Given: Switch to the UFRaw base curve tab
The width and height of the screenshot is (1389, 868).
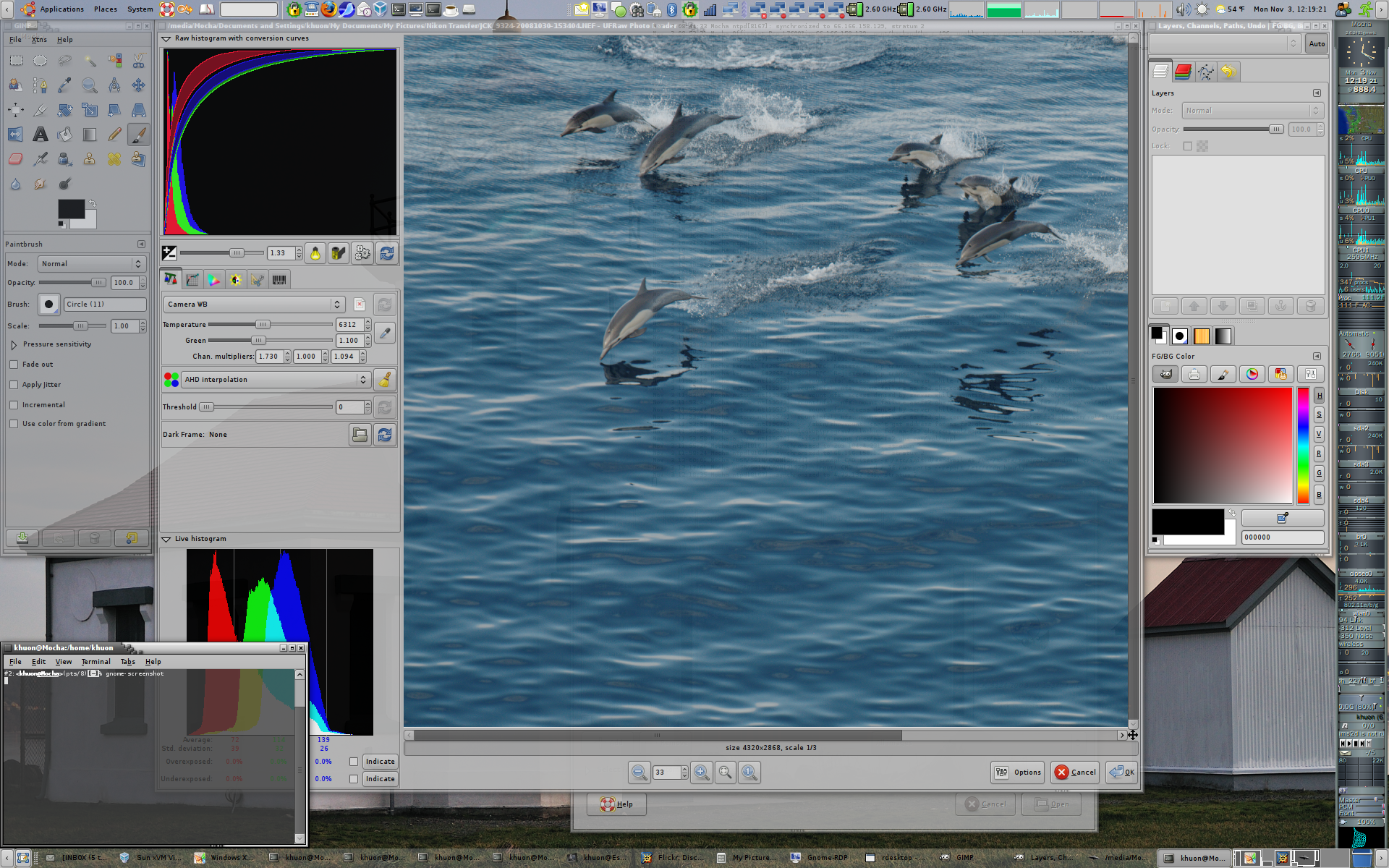Looking at the screenshot, I should pos(192,280).
